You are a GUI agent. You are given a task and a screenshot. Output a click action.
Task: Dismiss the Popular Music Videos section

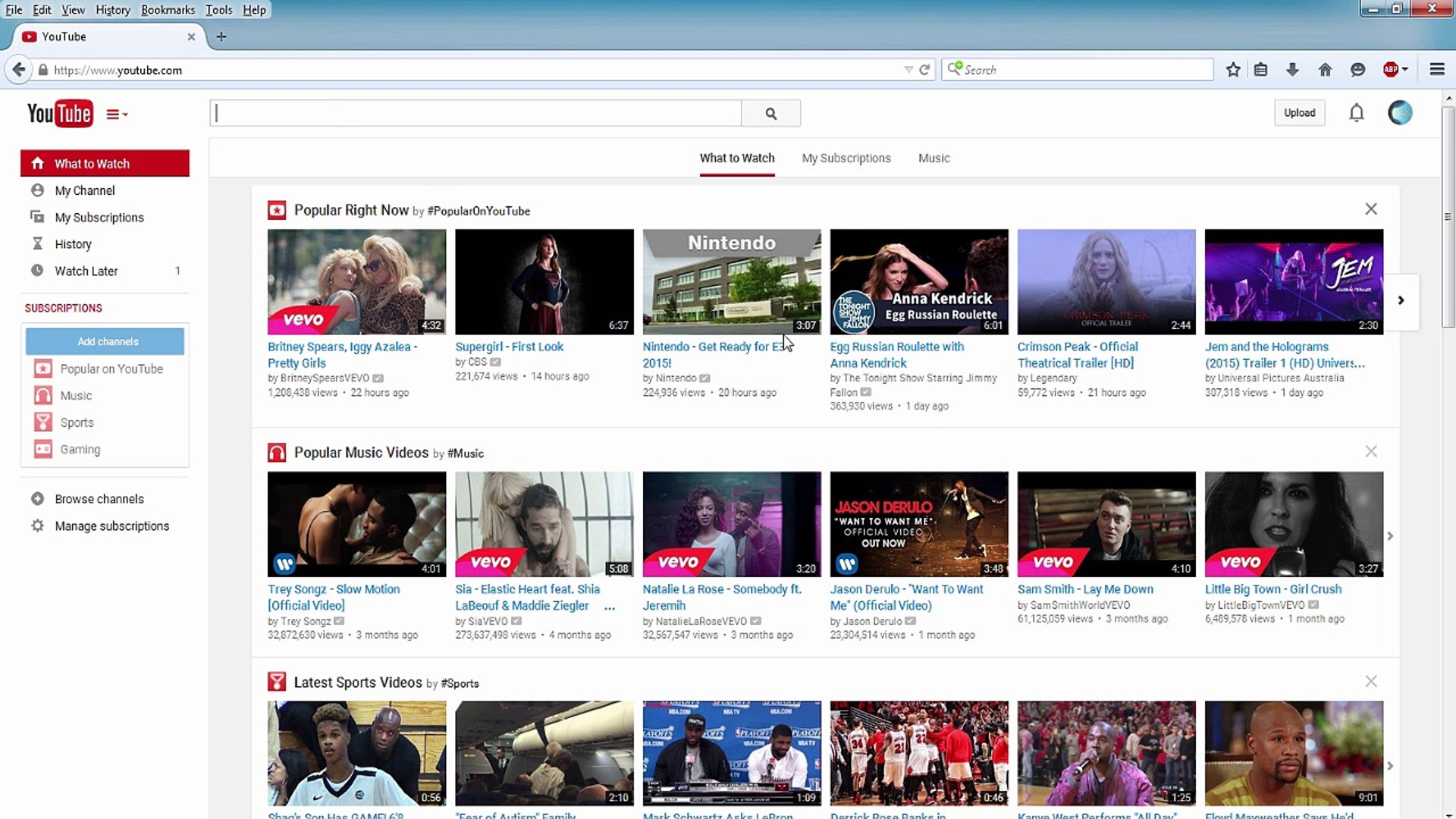coord(1370,451)
